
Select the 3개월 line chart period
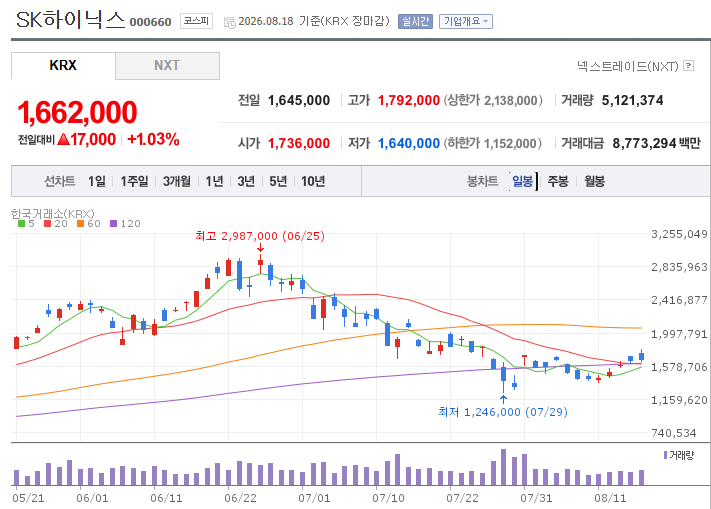pos(177,181)
